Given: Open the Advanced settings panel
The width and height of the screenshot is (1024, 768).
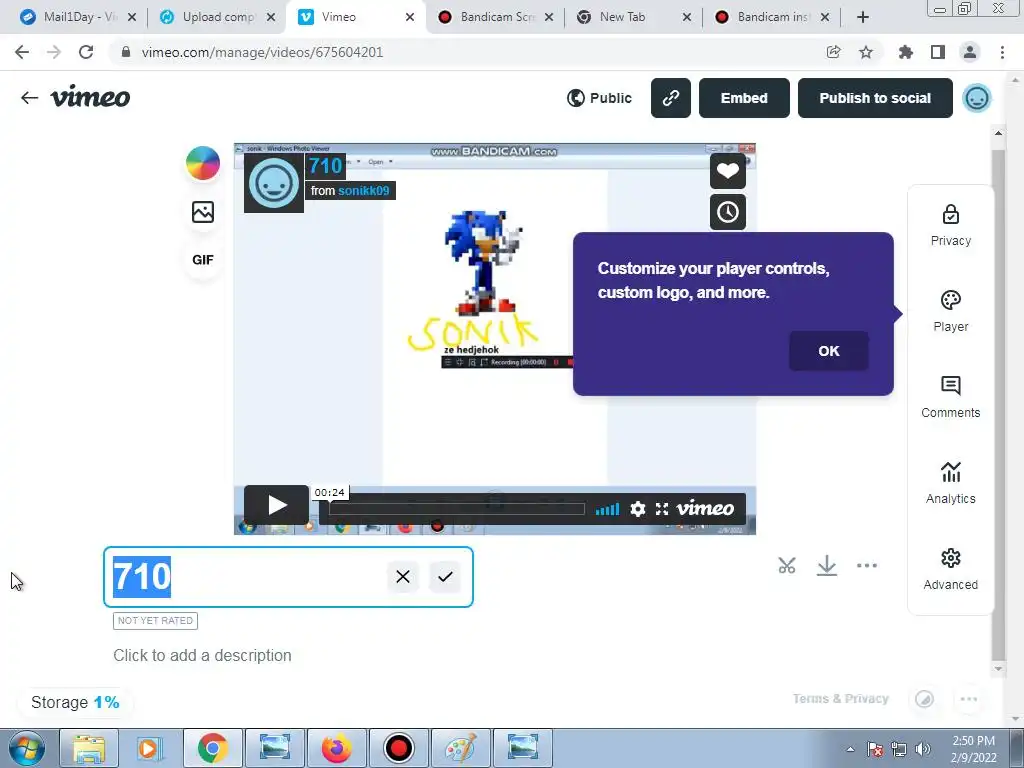Looking at the screenshot, I should point(951,569).
